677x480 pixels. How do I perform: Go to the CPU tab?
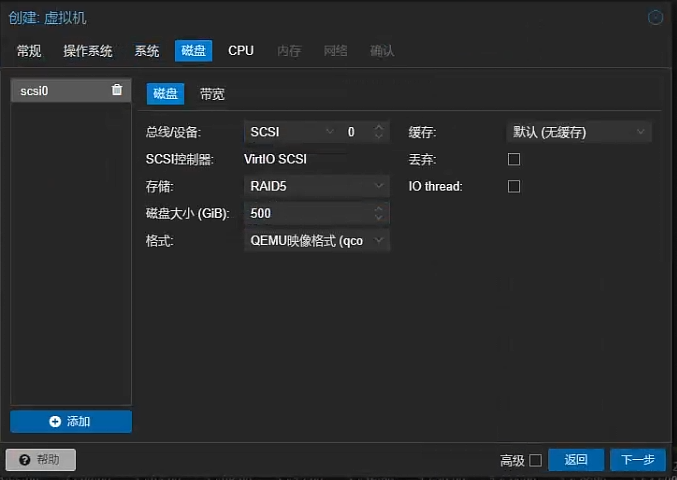241,51
